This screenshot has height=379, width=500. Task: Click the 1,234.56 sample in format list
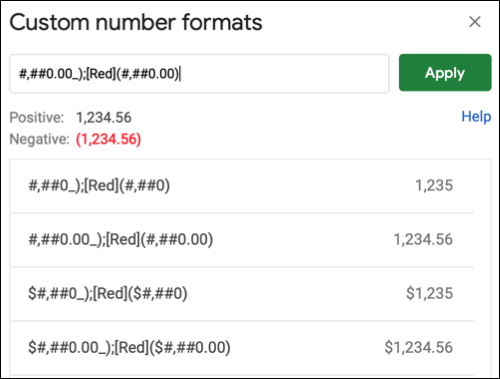pyautogui.click(x=423, y=239)
